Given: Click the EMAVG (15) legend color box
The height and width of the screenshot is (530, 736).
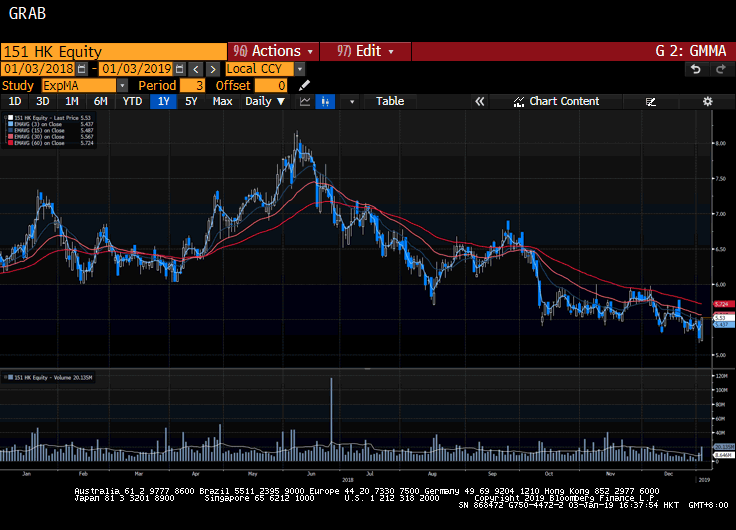Looking at the screenshot, I should (x=10, y=131).
